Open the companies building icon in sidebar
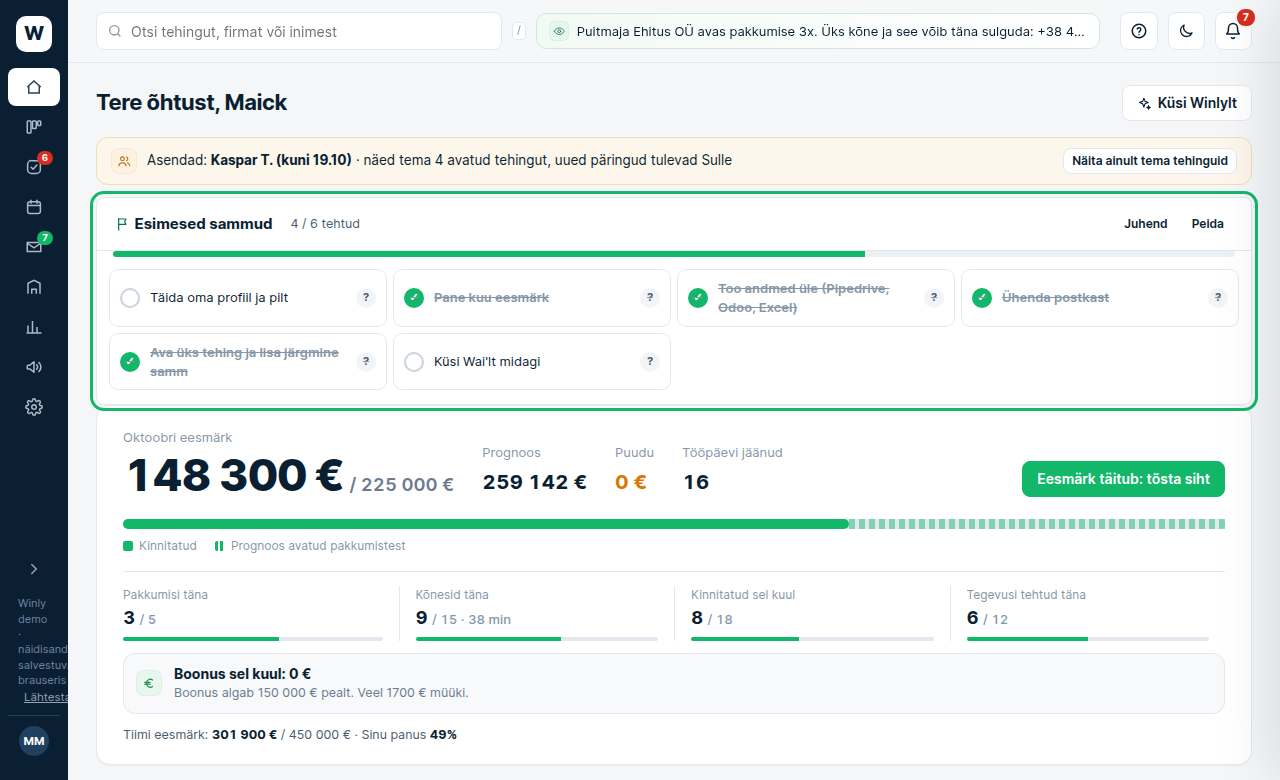Image resolution: width=1280 pixels, height=780 pixels. pyautogui.click(x=34, y=287)
